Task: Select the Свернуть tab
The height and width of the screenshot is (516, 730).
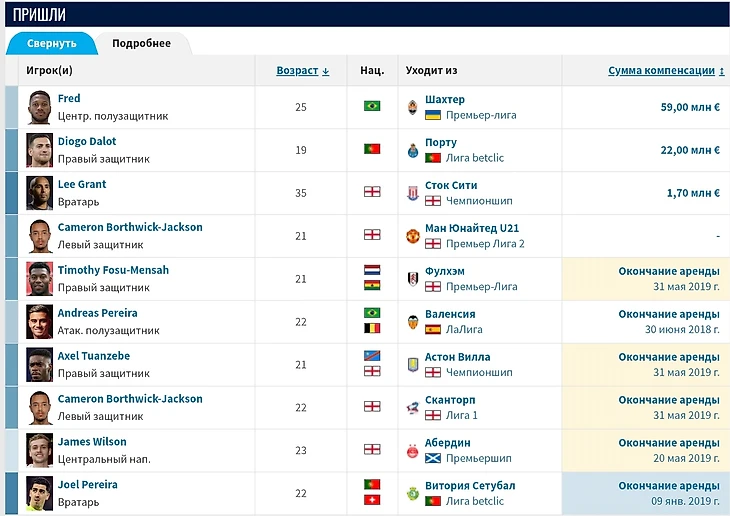Action: (51, 44)
